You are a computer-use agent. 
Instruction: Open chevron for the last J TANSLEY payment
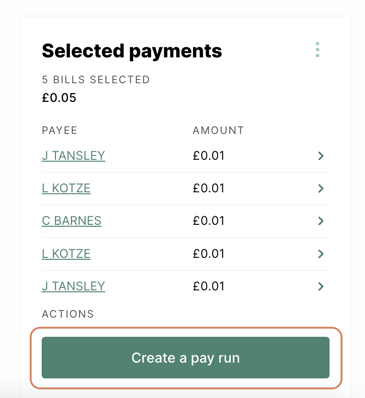click(321, 286)
